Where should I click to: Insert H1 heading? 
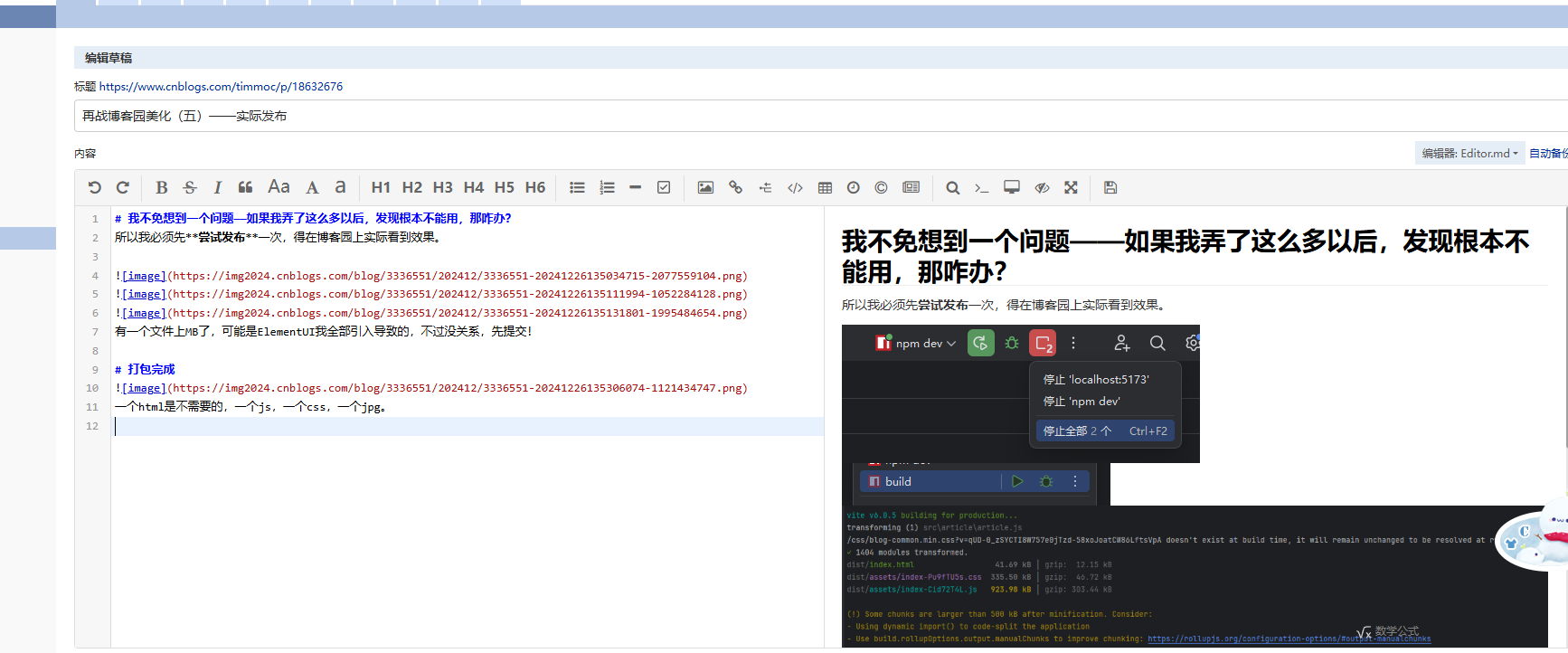[x=381, y=187]
